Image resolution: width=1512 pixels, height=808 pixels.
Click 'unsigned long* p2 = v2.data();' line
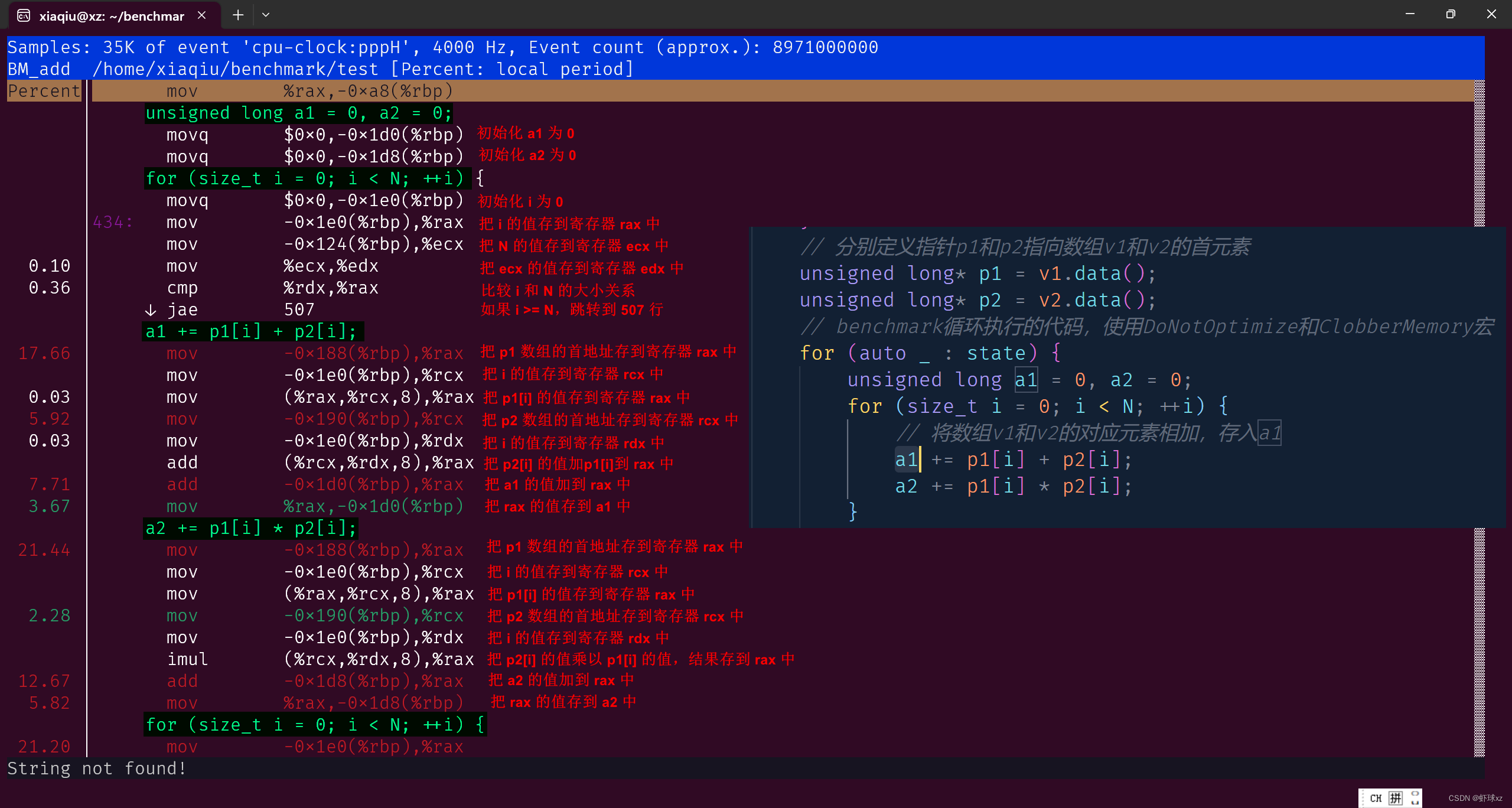click(977, 300)
